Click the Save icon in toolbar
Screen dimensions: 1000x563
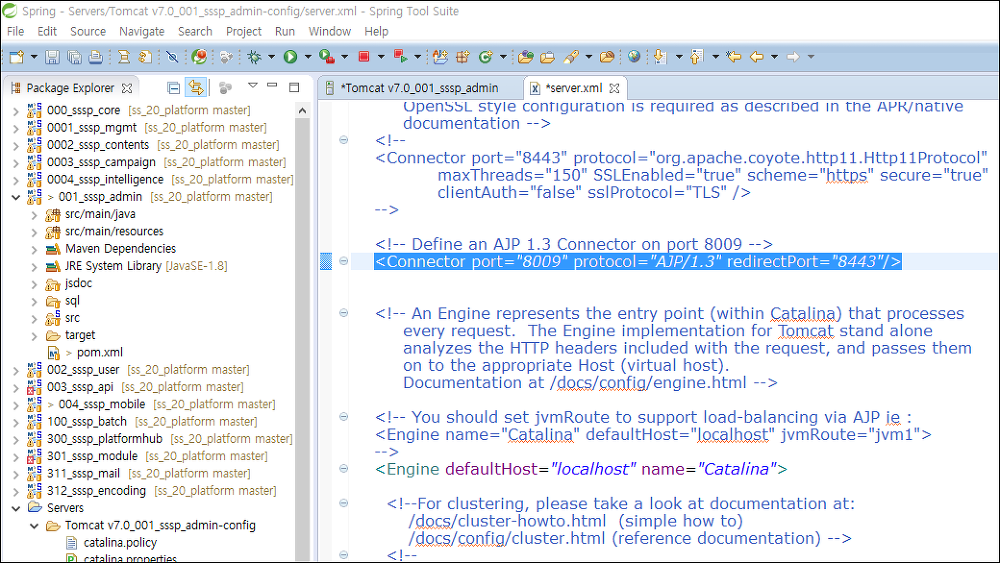[x=52, y=57]
